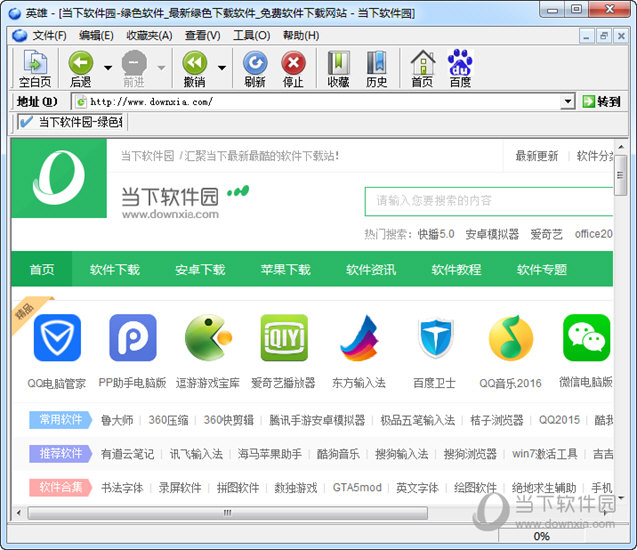Open the 收藏夹(A) menu
This screenshot has width=637, height=550.
pos(149,36)
